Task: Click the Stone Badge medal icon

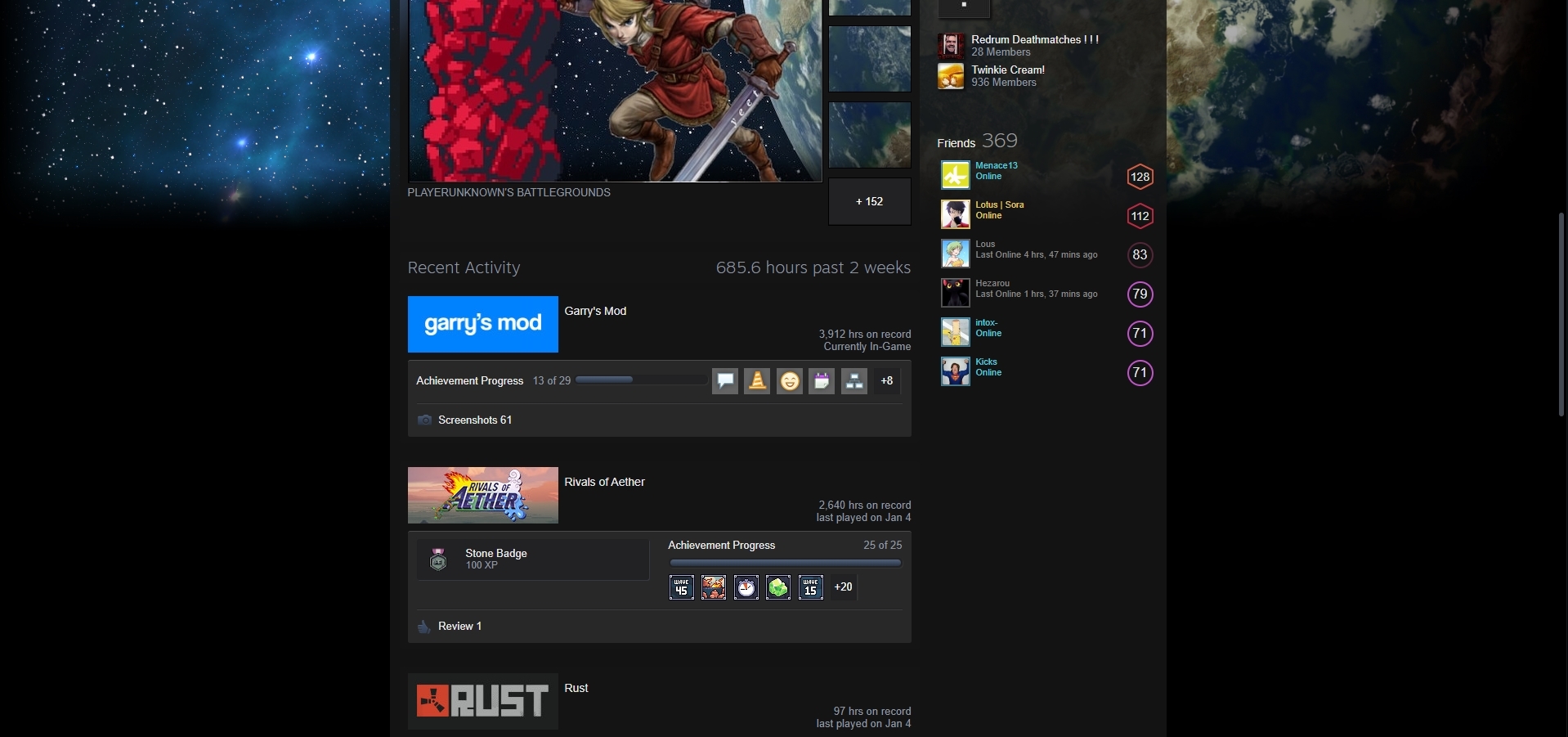Action: [439, 559]
